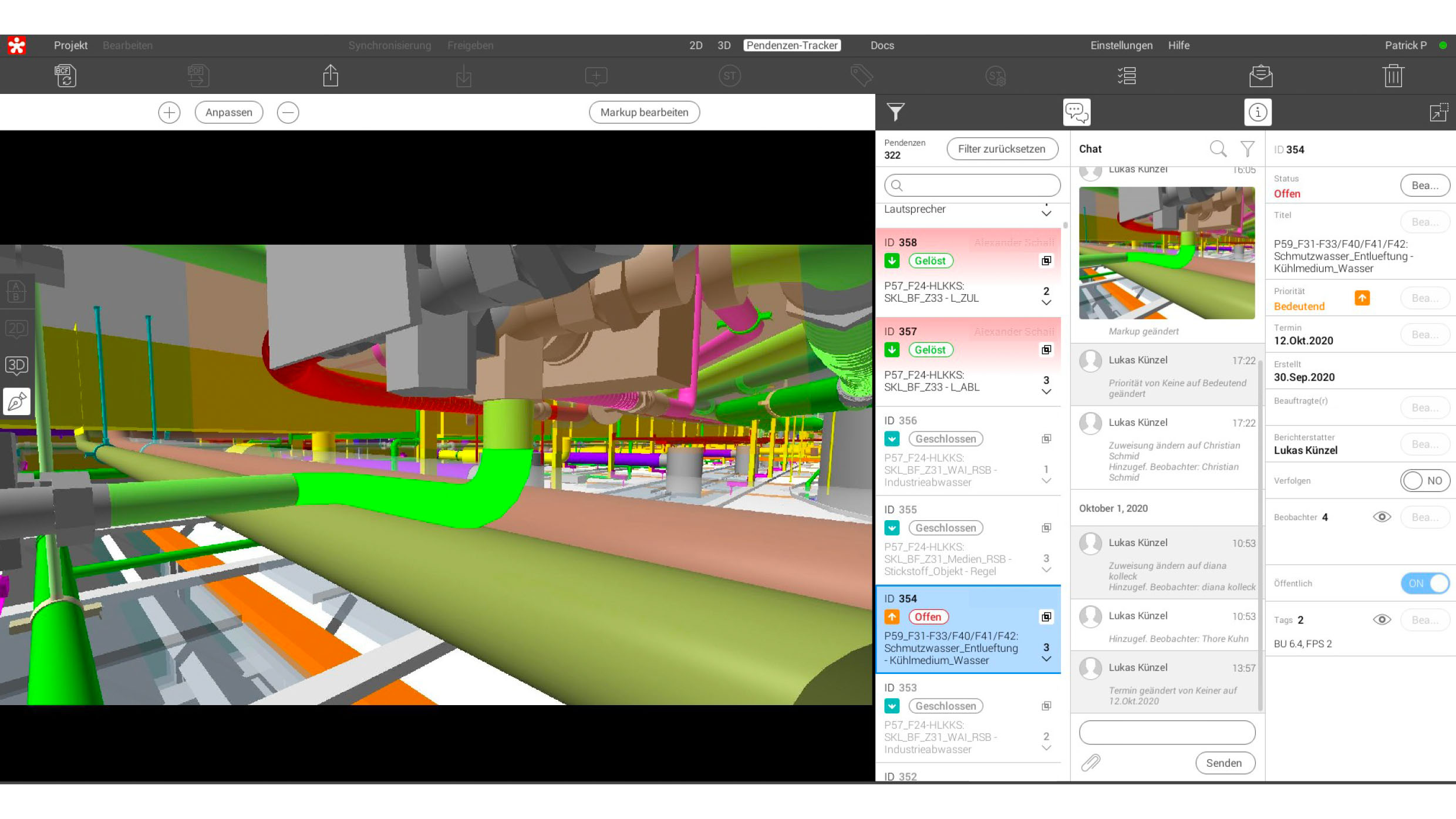The width and height of the screenshot is (1456, 819).
Task: Click the BCF sync icon in toolbar
Action: (x=65, y=76)
